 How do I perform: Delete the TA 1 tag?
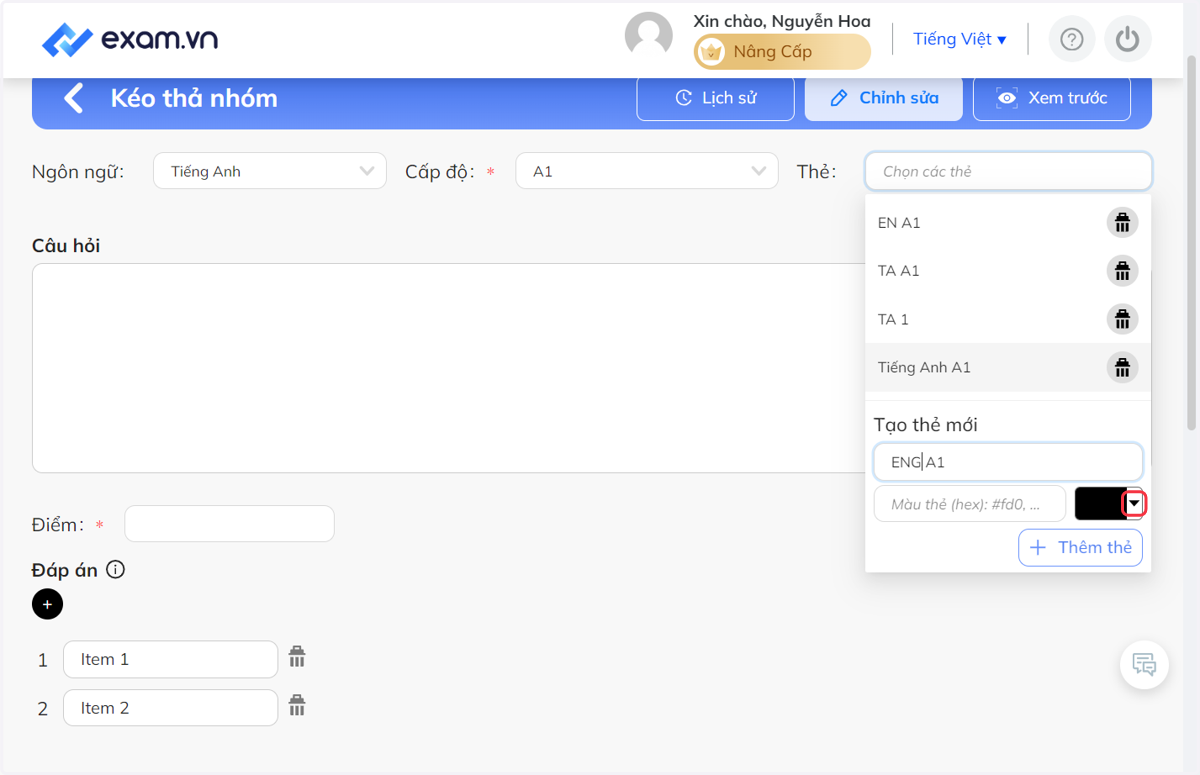click(x=1122, y=319)
